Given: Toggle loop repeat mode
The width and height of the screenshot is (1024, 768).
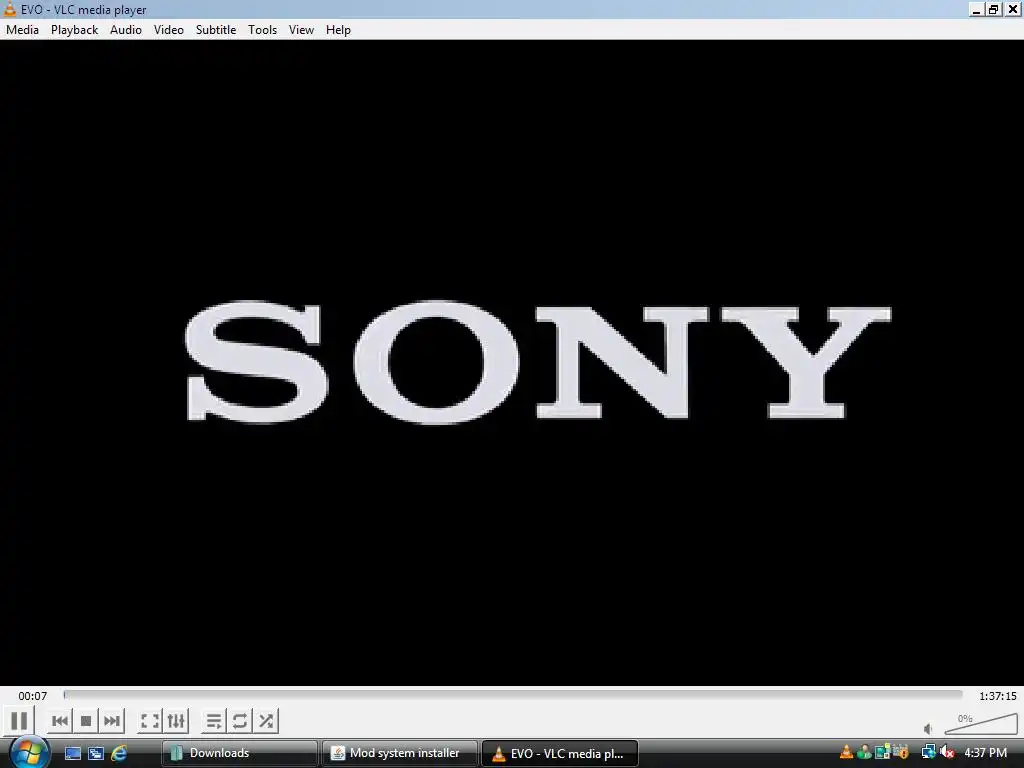Looking at the screenshot, I should coord(240,721).
